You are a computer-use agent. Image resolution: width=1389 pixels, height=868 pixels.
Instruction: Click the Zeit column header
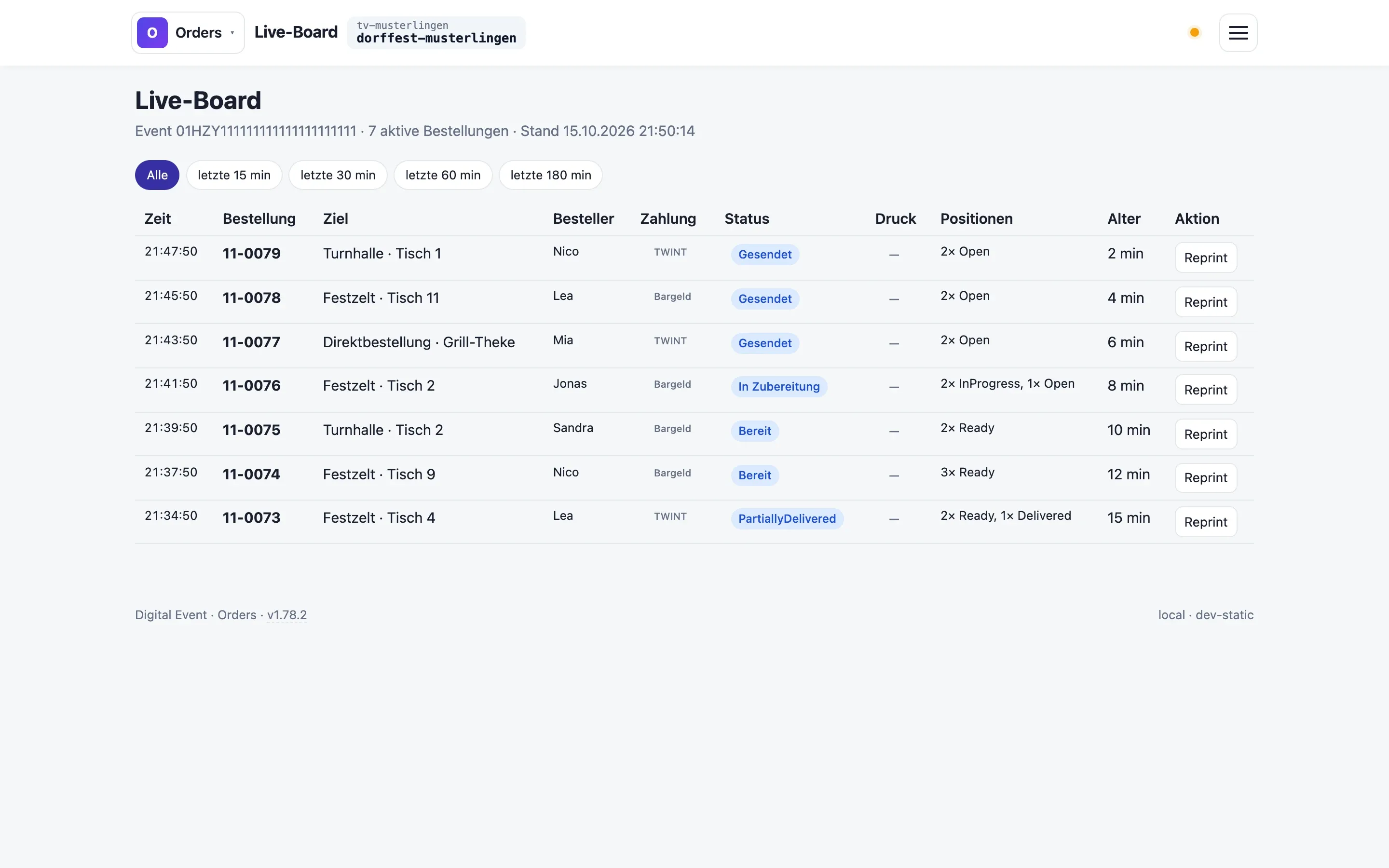[x=158, y=219]
